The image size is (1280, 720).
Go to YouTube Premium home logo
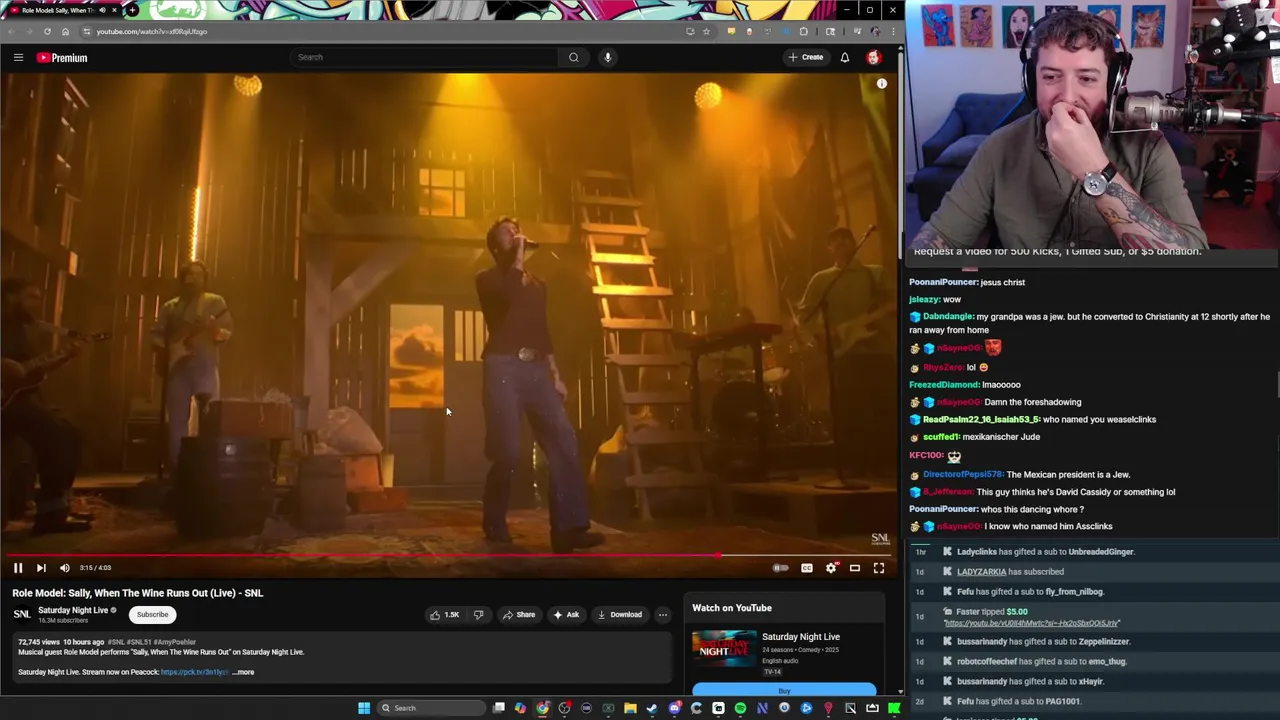[x=62, y=57]
